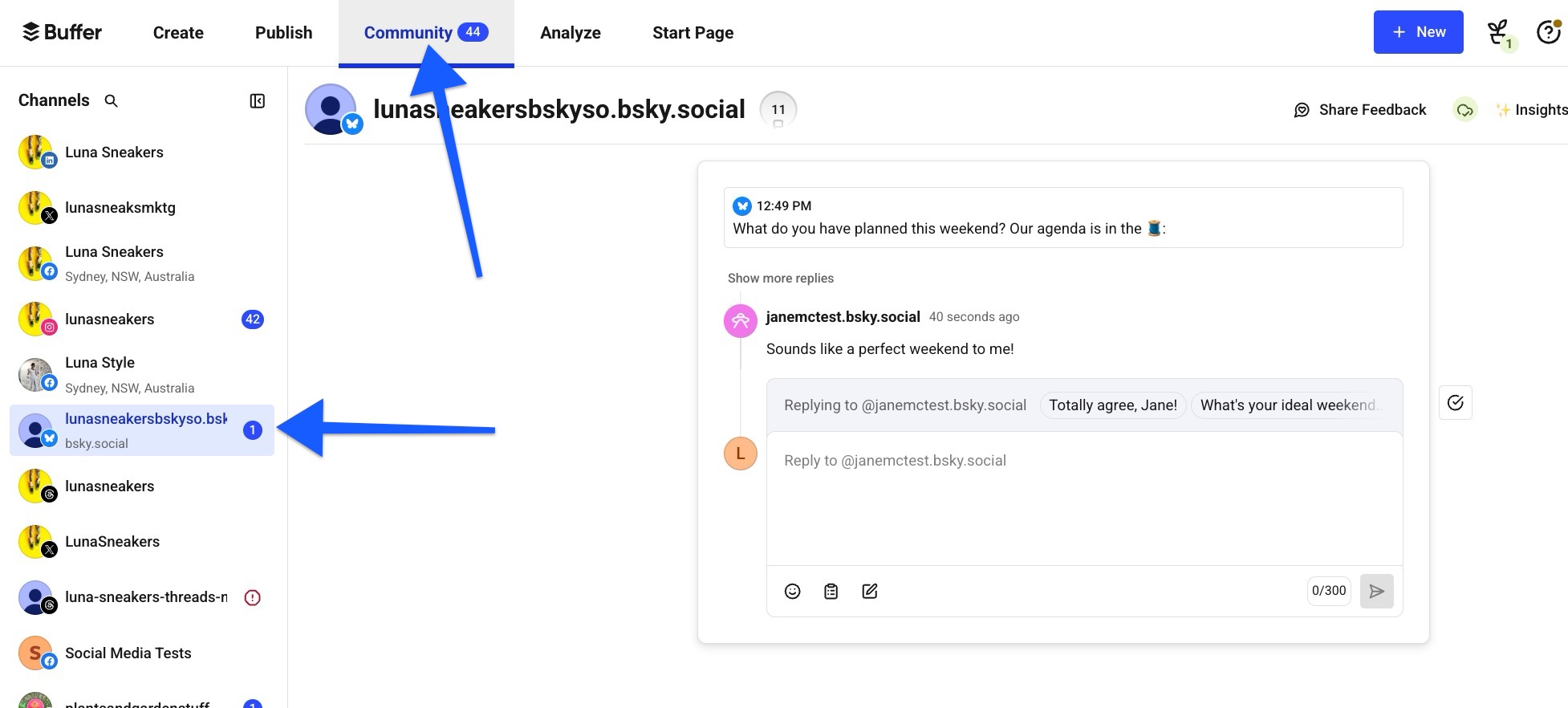Insert emoji in reply box

[792, 592]
